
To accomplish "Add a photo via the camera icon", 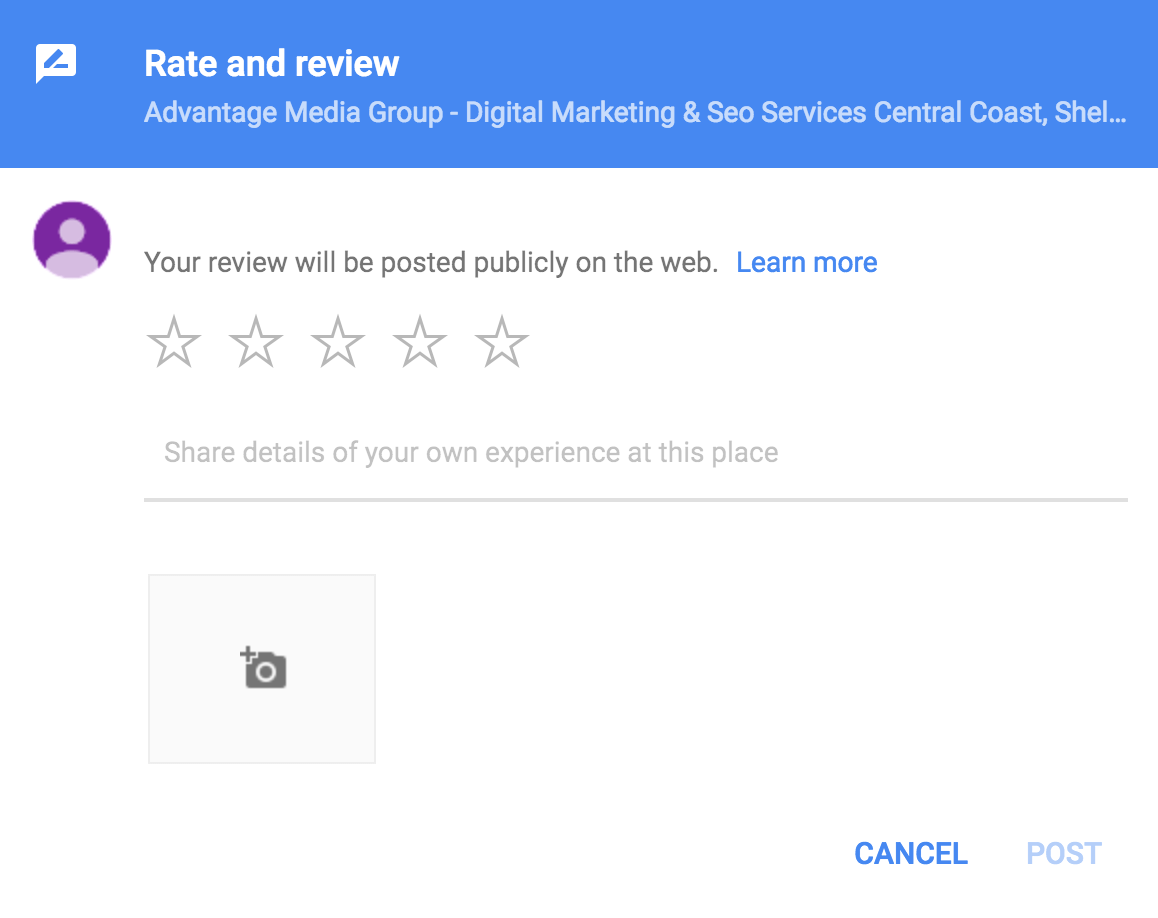I will [264, 669].
